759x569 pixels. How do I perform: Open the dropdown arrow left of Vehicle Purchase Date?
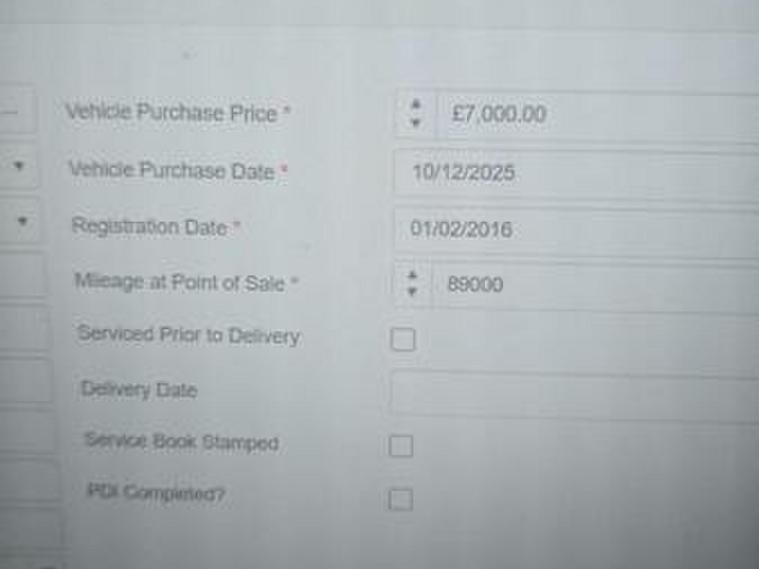coord(19,167)
